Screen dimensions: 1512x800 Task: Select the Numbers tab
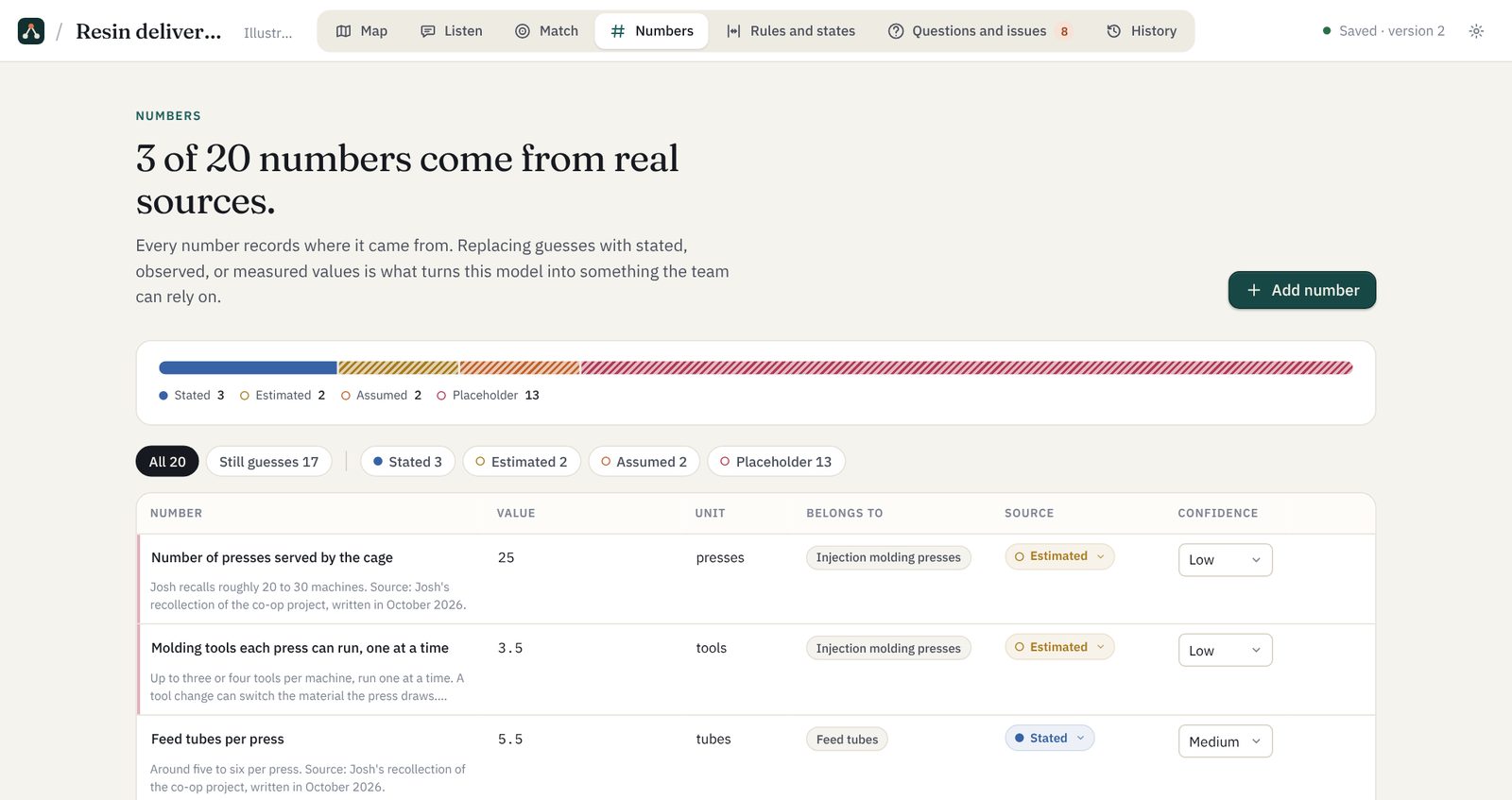coord(652,31)
